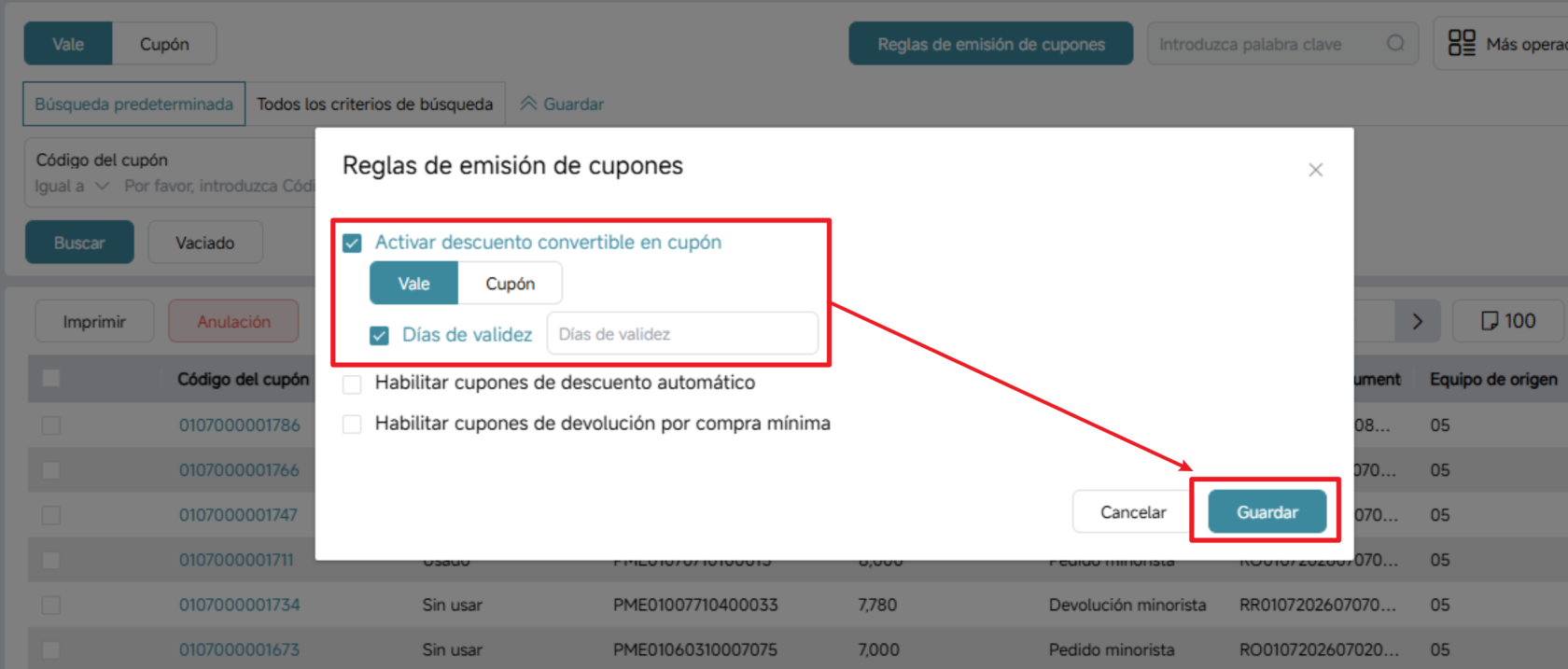Uncheck Activar descuento convertible en cupón
The height and width of the screenshot is (669, 1568).
point(352,243)
